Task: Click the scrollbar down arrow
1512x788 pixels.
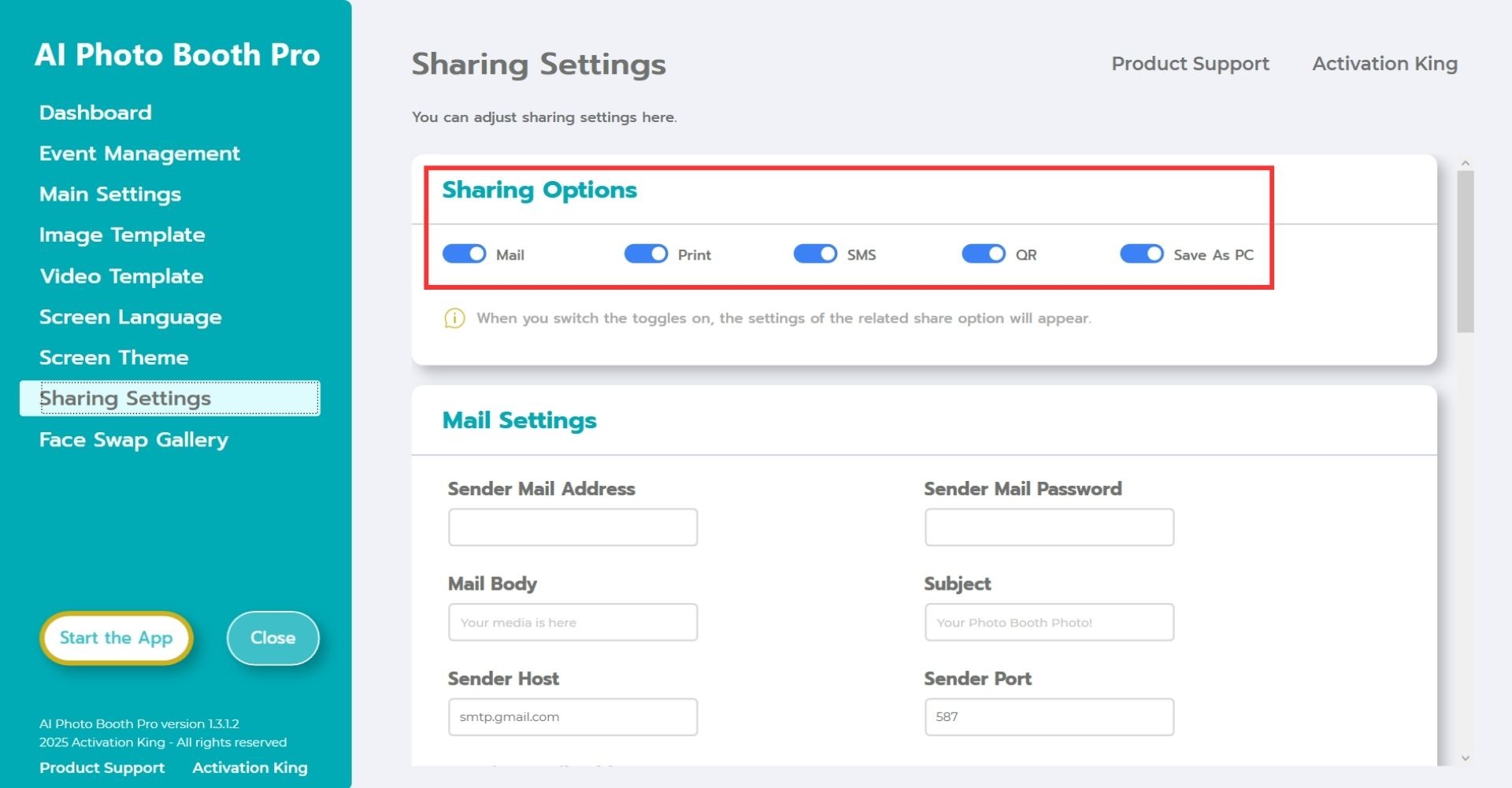Action: coord(1465,758)
